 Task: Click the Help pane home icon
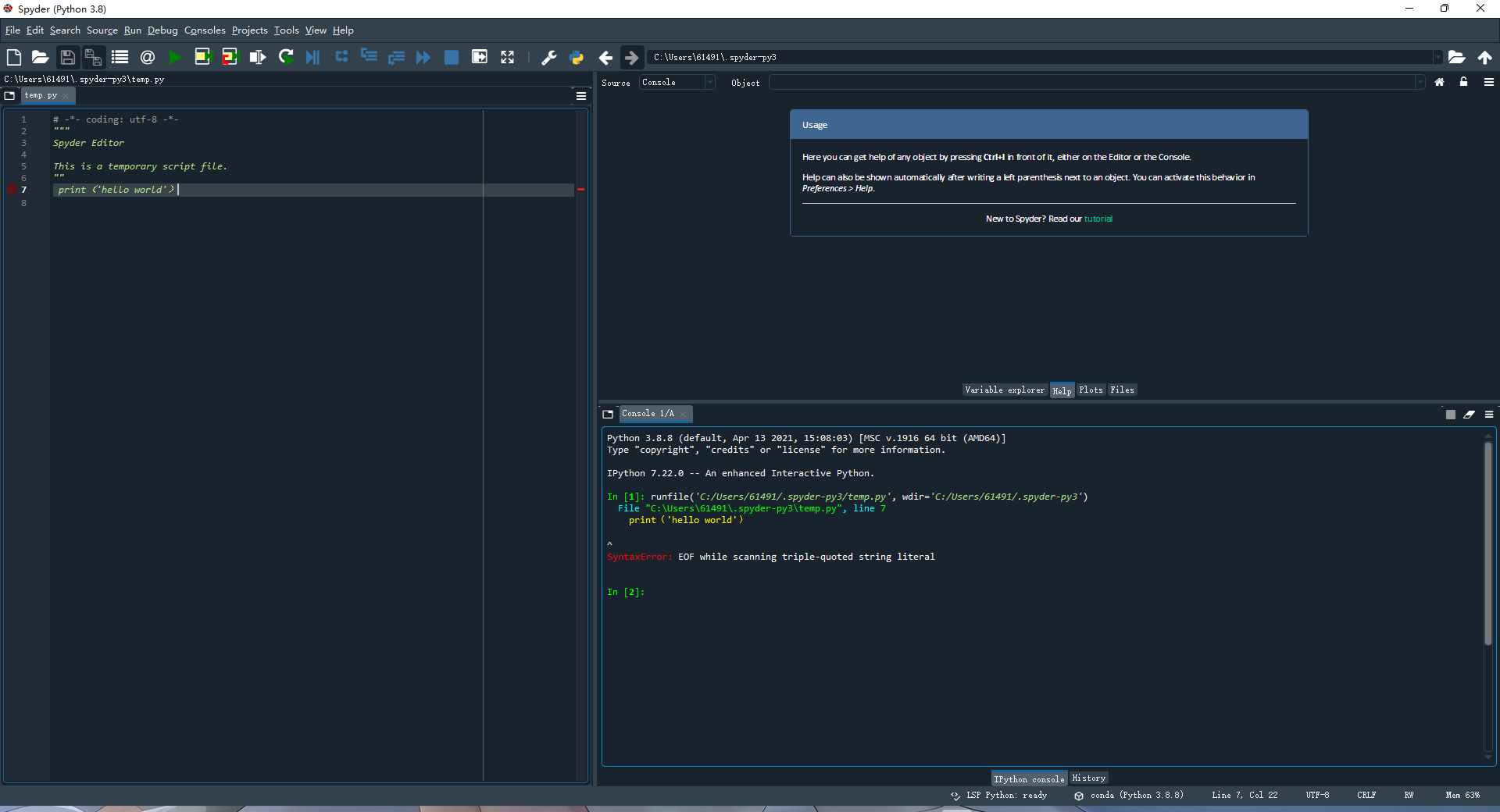[x=1439, y=82]
